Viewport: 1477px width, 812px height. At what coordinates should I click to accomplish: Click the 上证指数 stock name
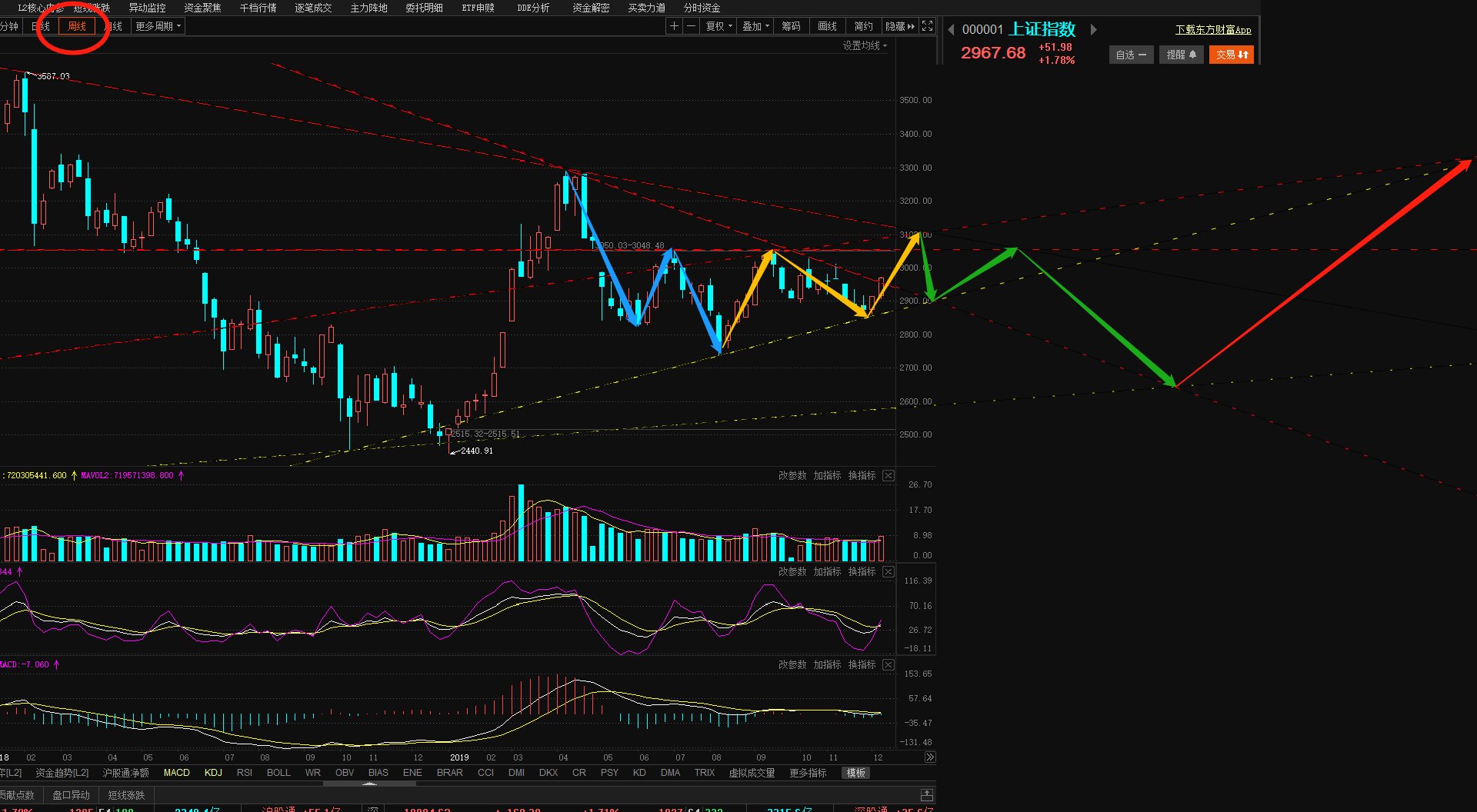click(x=1042, y=29)
